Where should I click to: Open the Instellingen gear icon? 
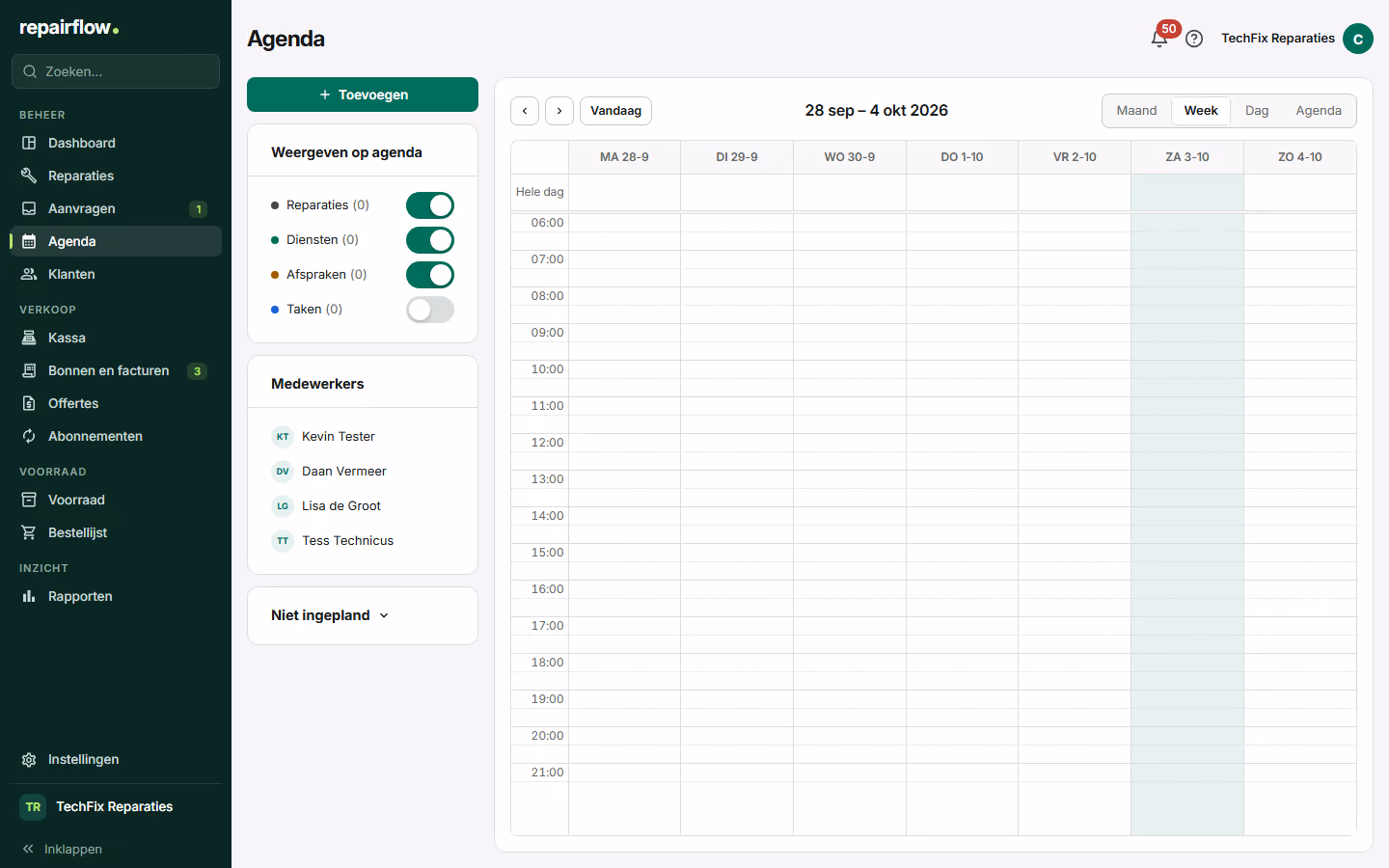tap(29, 759)
